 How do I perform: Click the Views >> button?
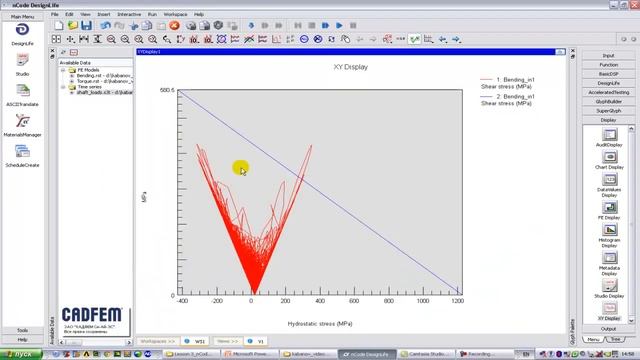[x=228, y=341]
